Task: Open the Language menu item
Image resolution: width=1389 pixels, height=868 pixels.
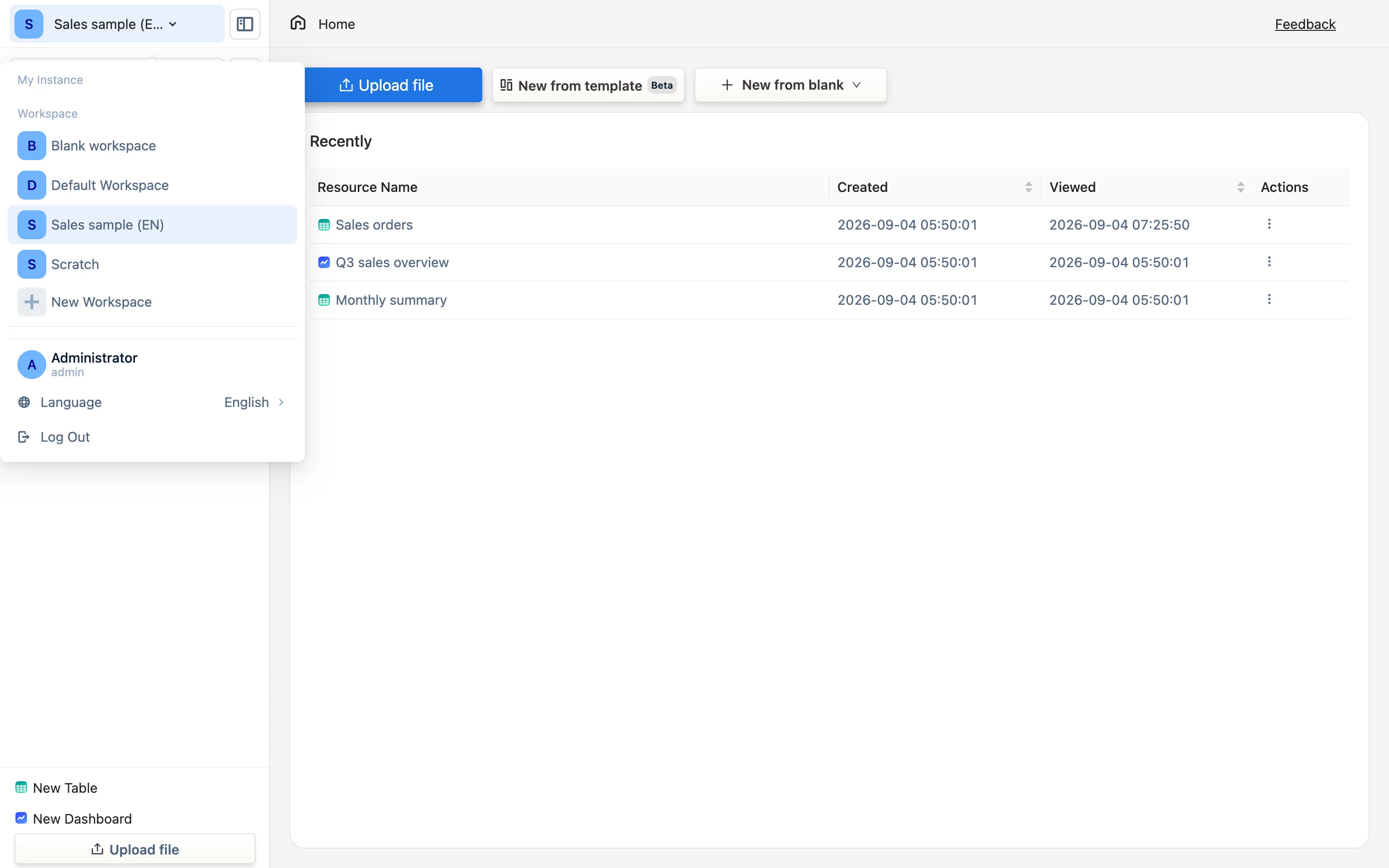Action: point(152,403)
